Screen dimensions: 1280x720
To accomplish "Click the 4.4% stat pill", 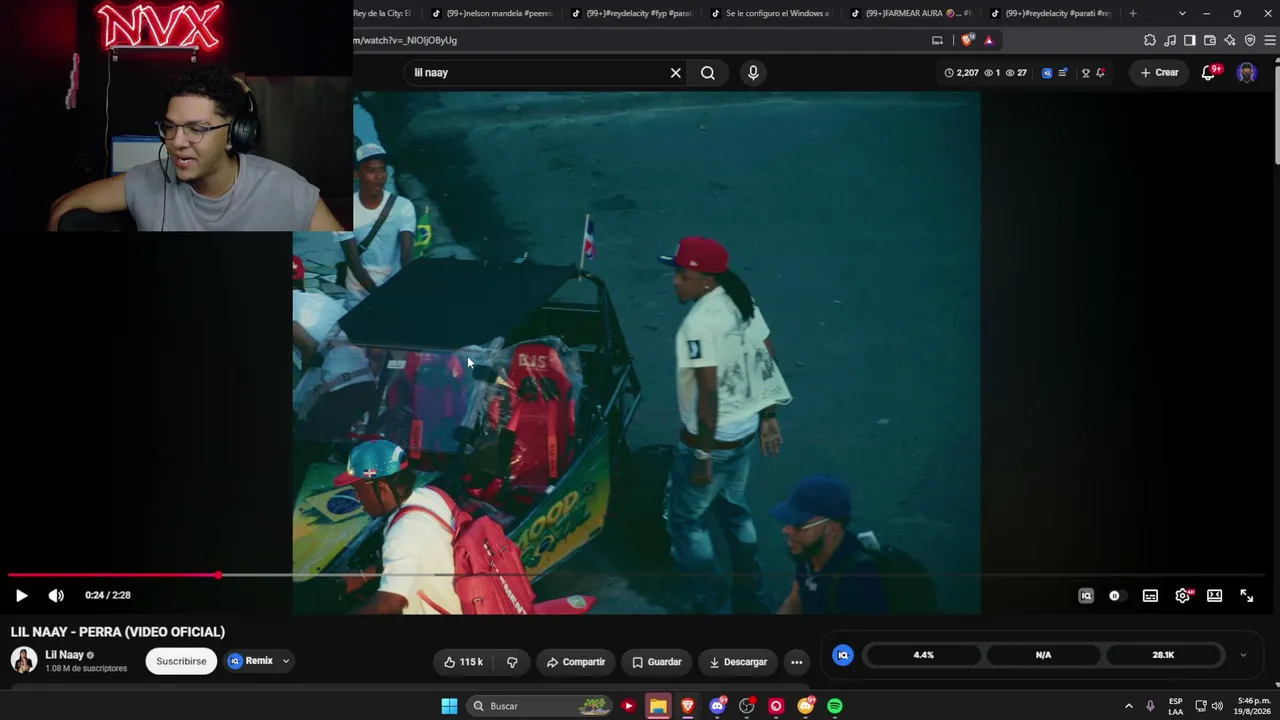I will [x=923, y=655].
